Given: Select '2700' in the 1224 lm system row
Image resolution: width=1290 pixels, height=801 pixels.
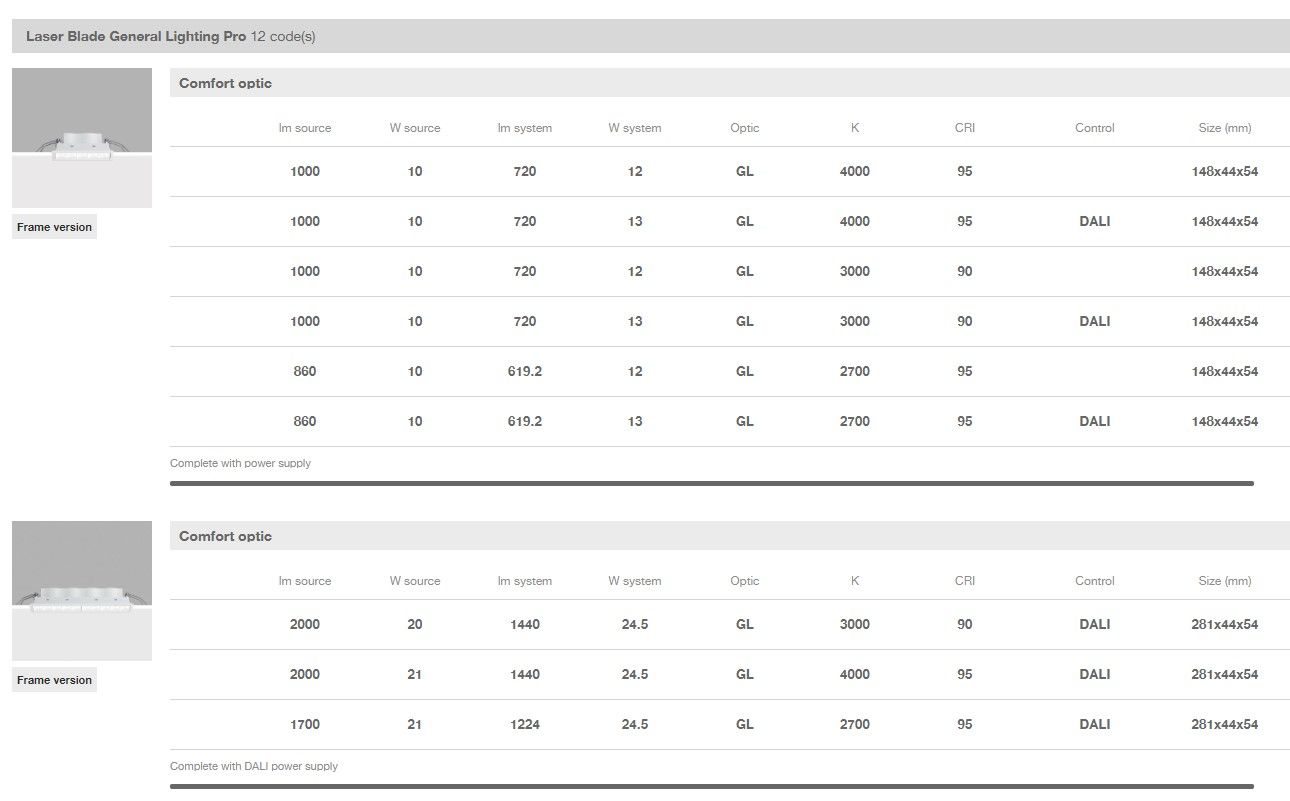Looking at the screenshot, I should [855, 724].
